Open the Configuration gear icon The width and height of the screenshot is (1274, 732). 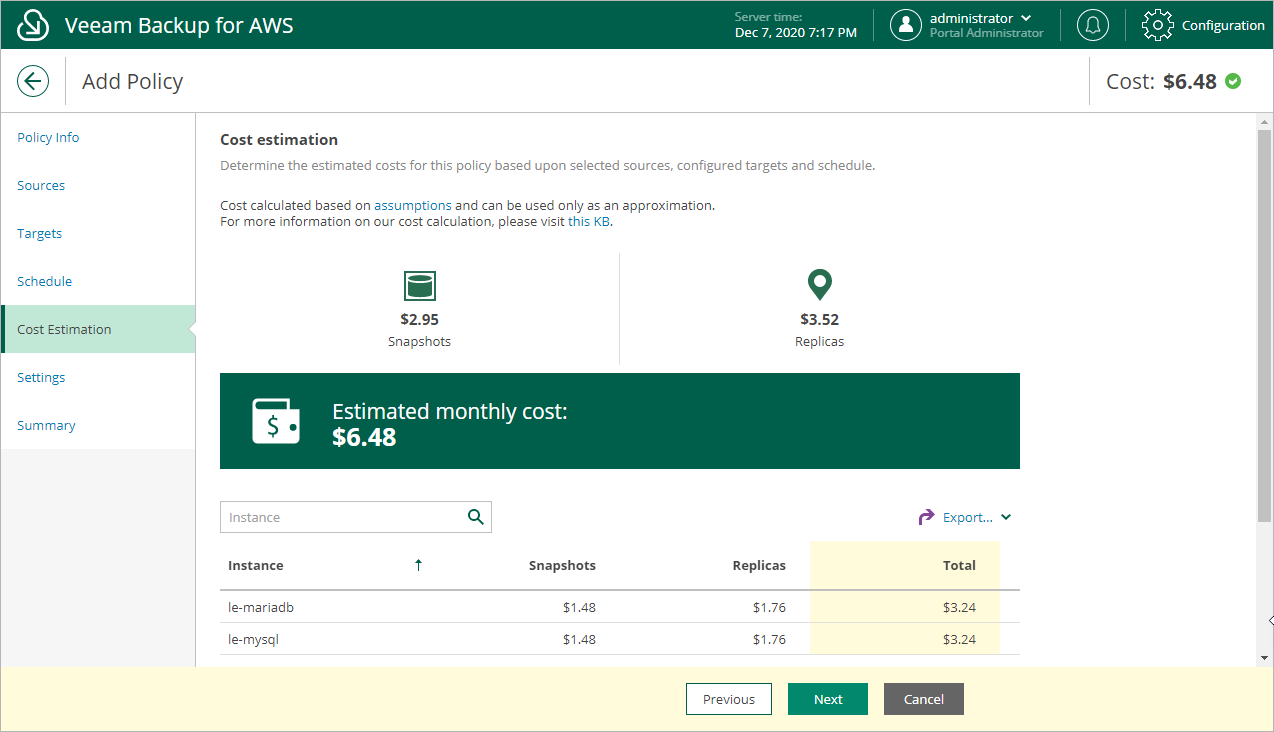pyautogui.click(x=1157, y=25)
